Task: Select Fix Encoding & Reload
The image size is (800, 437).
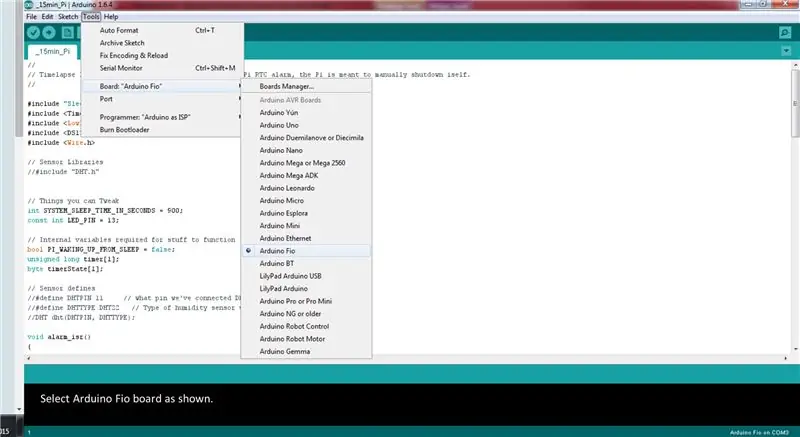Action: pyautogui.click(x=162, y=55)
